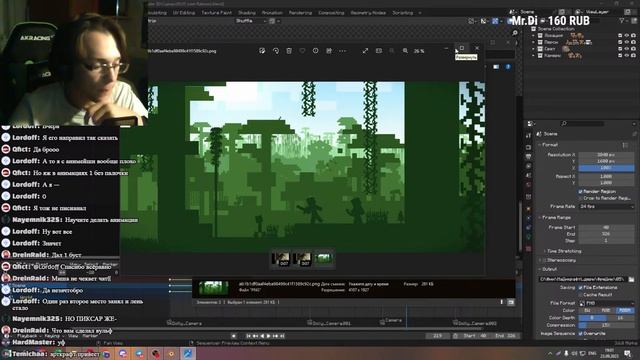Jump to last frame in timeline controls

[282, 336]
